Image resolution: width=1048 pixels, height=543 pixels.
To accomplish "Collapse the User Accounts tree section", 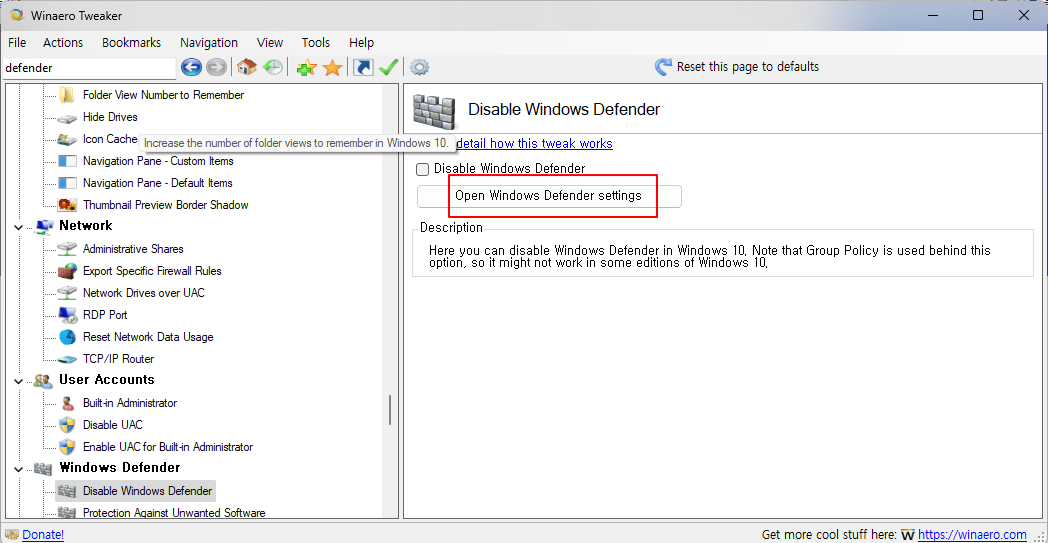I will click(19, 381).
